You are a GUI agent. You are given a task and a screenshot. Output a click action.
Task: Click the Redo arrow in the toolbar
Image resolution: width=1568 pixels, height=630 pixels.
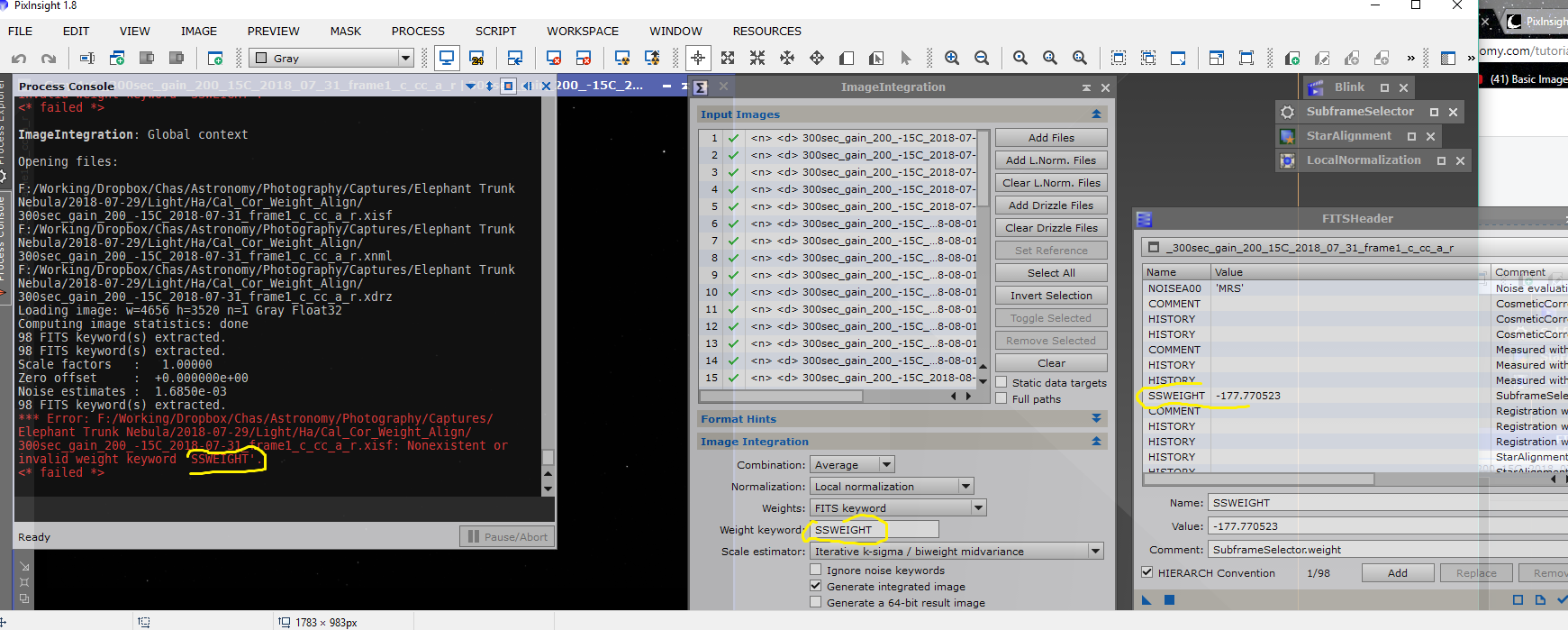[49, 59]
